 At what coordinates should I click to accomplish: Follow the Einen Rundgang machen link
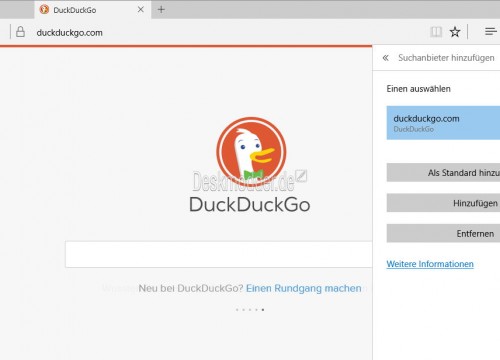tap(304, 288)
